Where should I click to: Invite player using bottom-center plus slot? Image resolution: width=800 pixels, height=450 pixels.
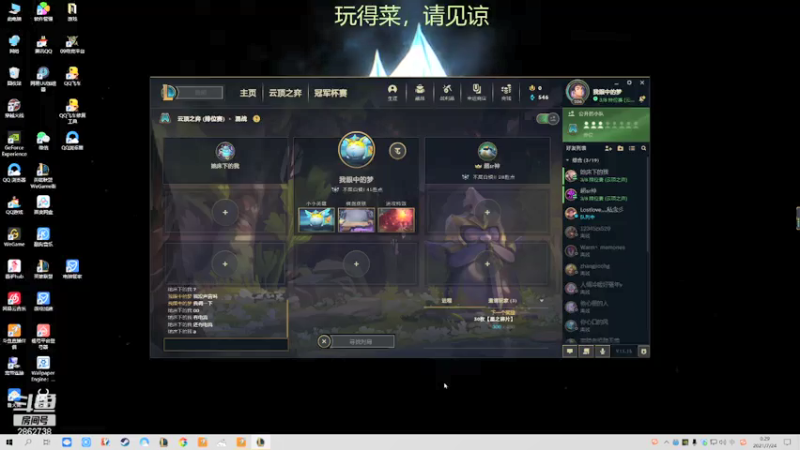click(x=356, y=264)
